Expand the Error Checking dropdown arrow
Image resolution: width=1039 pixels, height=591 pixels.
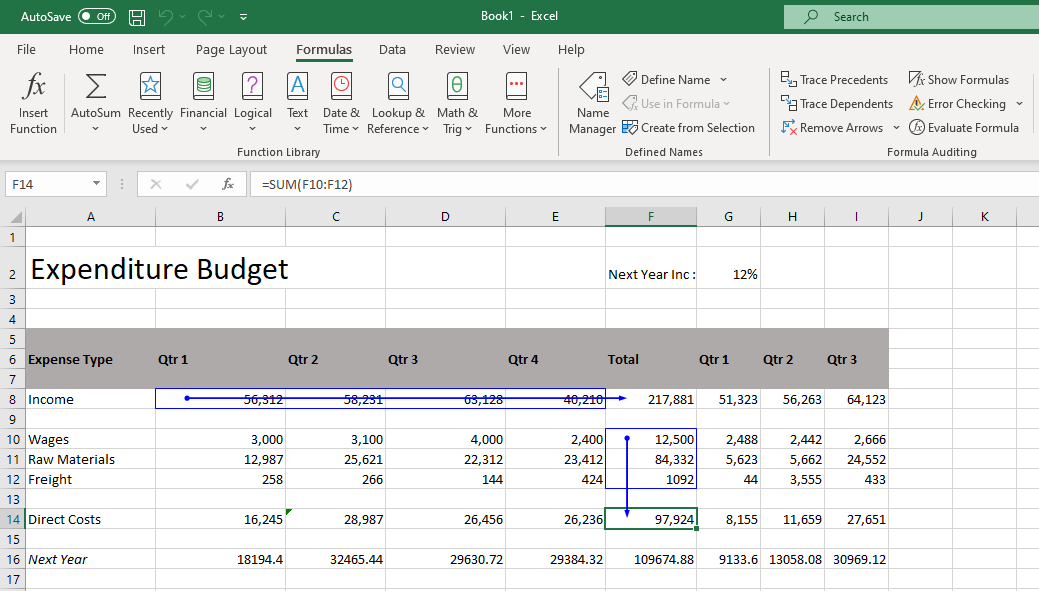(x=1019, y=104)
